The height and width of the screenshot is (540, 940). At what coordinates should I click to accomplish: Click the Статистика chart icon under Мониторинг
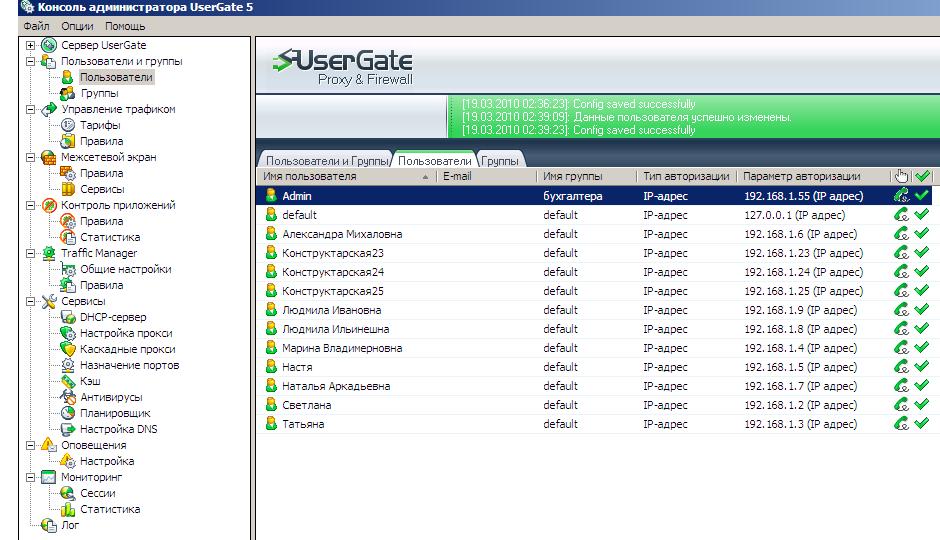coord(68,509)
